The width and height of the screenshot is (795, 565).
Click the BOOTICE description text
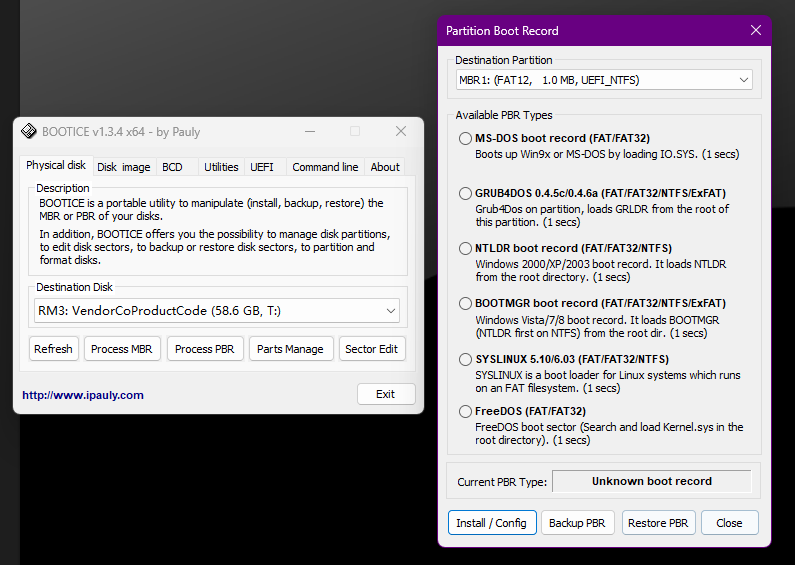tap(214, 231)
